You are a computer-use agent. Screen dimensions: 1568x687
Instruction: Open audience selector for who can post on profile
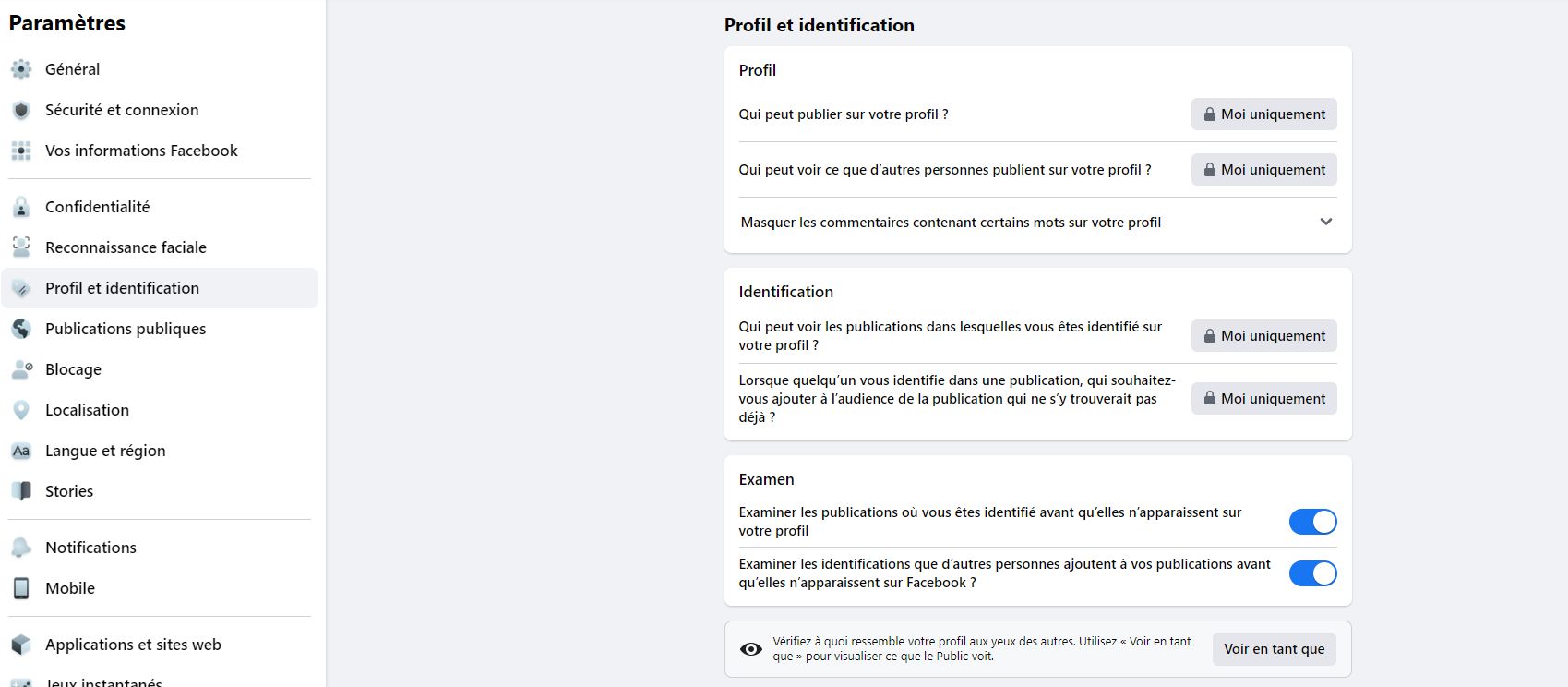[1263, 114]
